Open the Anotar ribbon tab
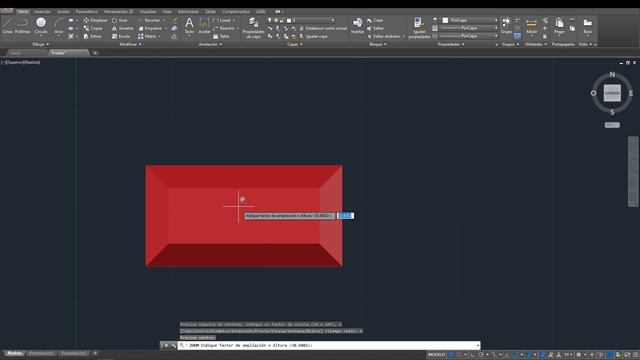 pos(63,11)
